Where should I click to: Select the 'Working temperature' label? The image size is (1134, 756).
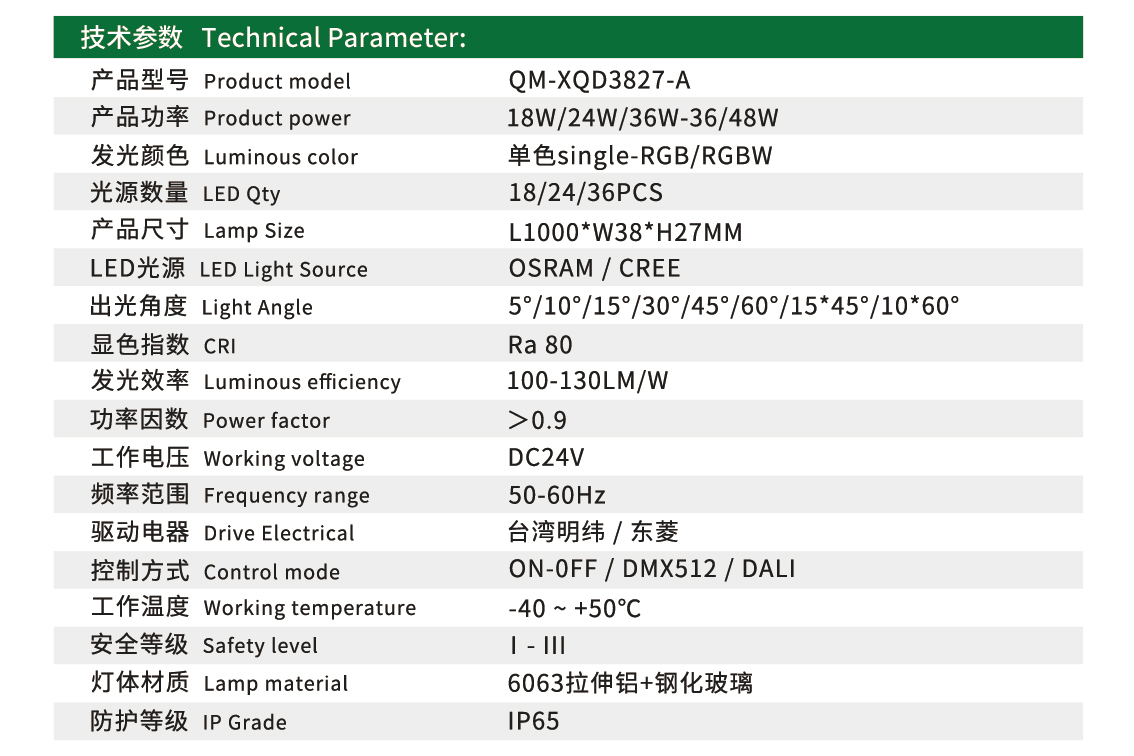coord(310,608)
